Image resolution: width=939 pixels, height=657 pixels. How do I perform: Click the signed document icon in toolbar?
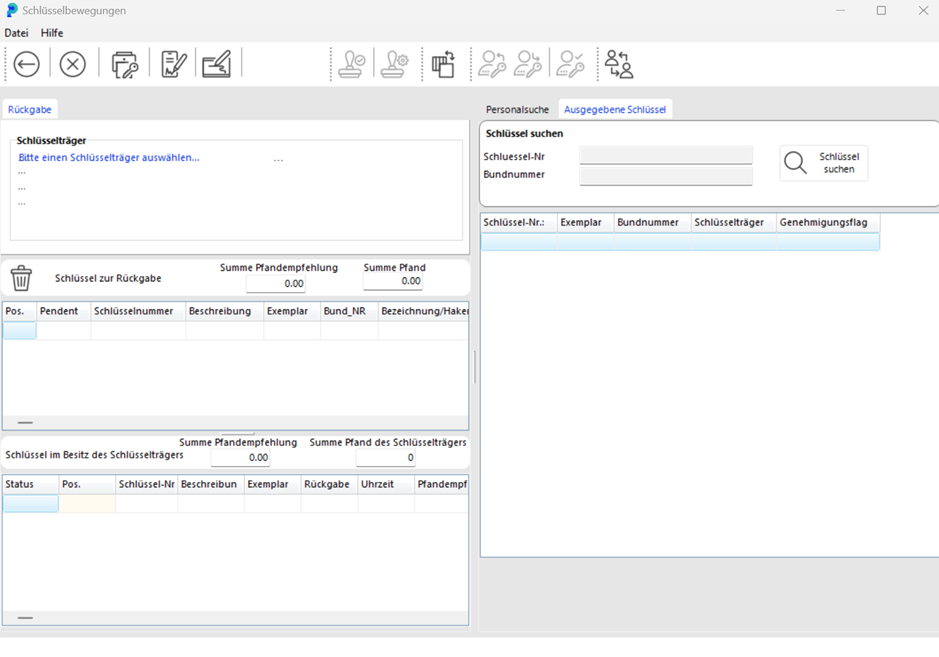pos(174,65)
